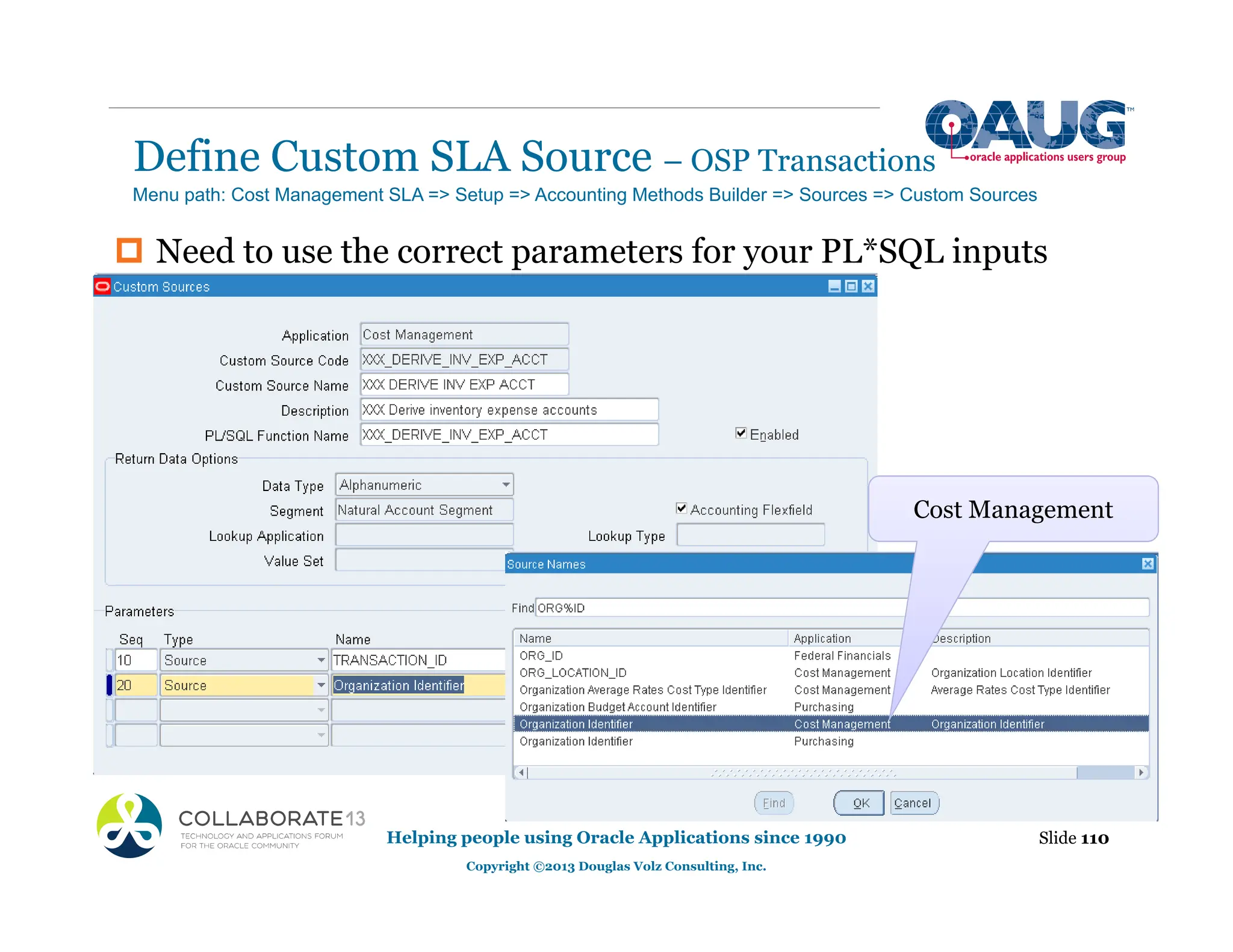Open the Type dropdown for Seq 20

pyautogui.click(x=321, y=685)
